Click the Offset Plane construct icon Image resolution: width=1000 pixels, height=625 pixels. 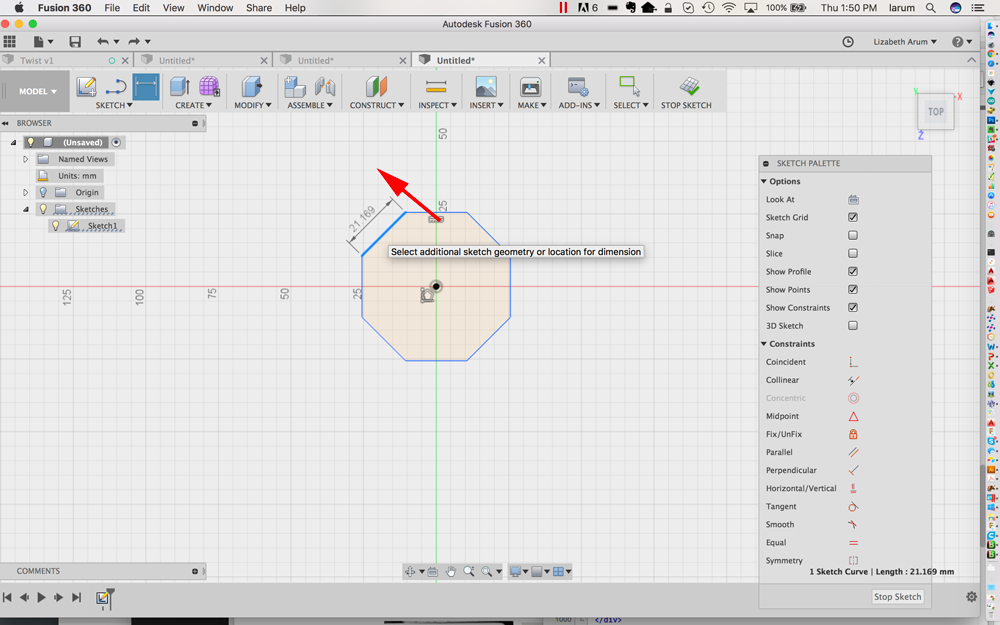click(376, 87)
